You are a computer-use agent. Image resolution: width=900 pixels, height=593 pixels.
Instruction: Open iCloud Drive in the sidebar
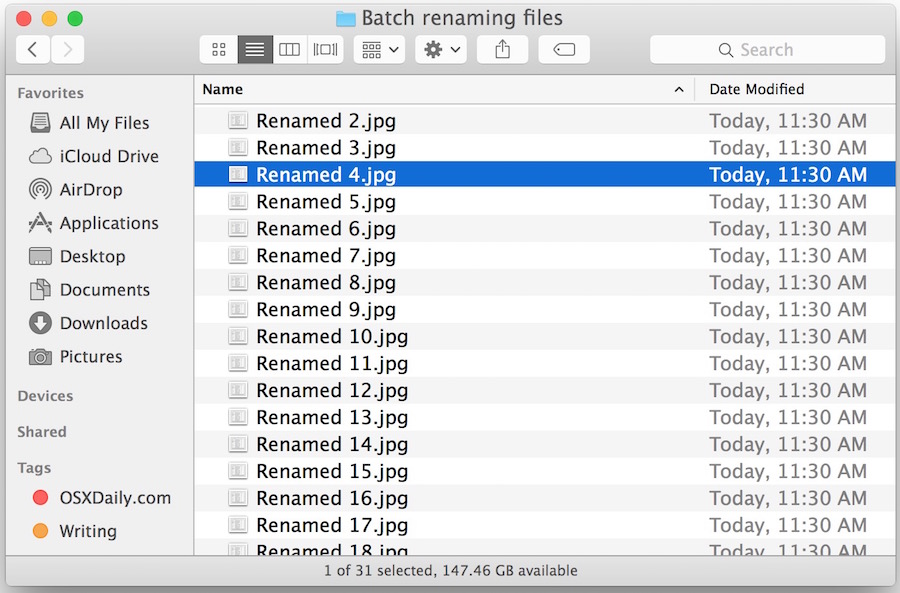[x=108, y=156]
